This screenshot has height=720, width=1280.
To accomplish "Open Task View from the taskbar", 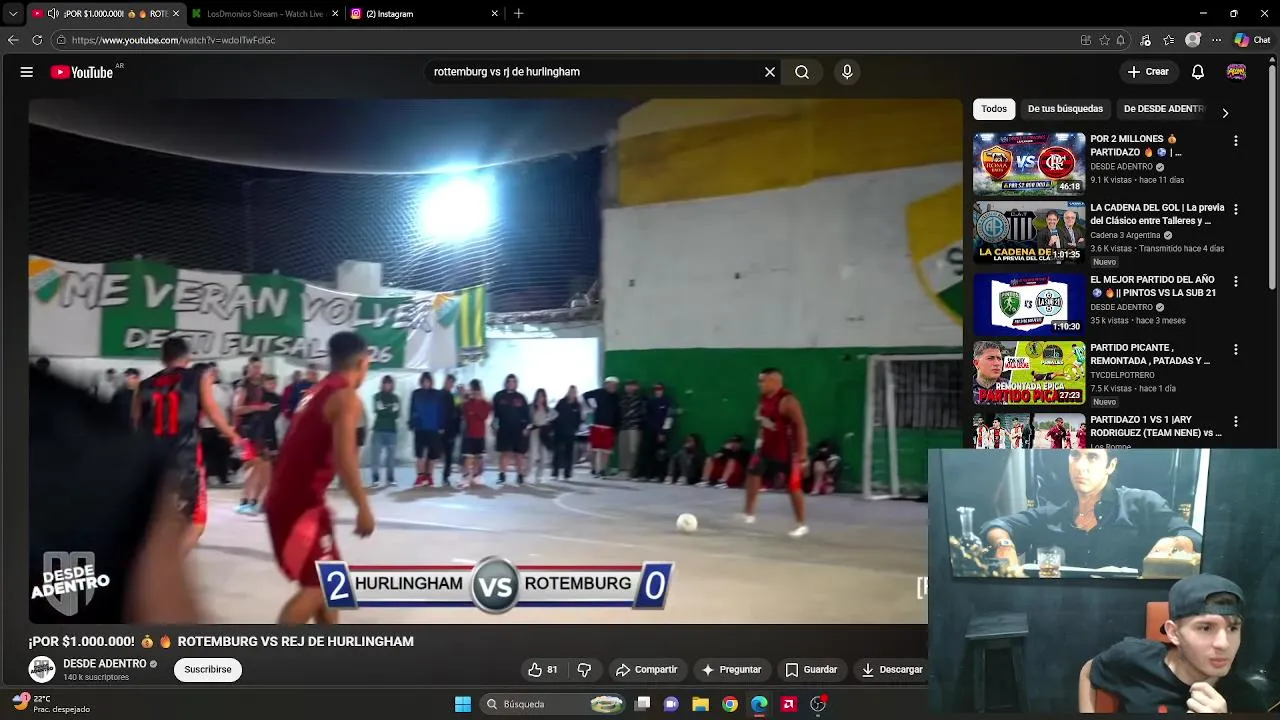I will (x=643, y=704).
